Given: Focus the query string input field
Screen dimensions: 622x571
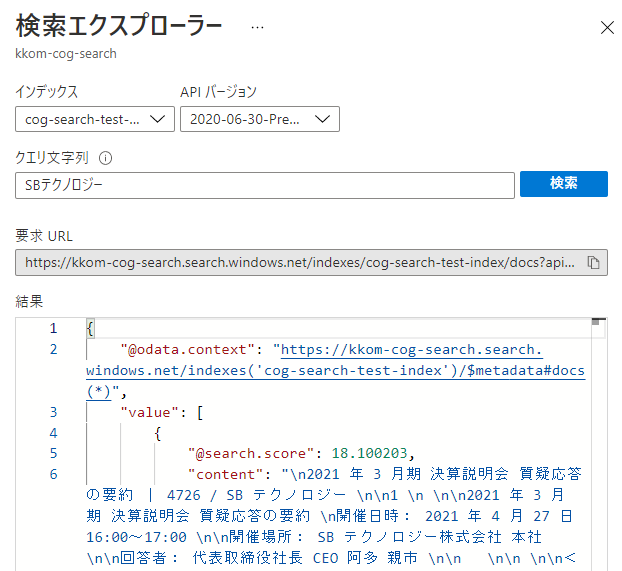Looking at the screenshot, I should pos(265,185).
